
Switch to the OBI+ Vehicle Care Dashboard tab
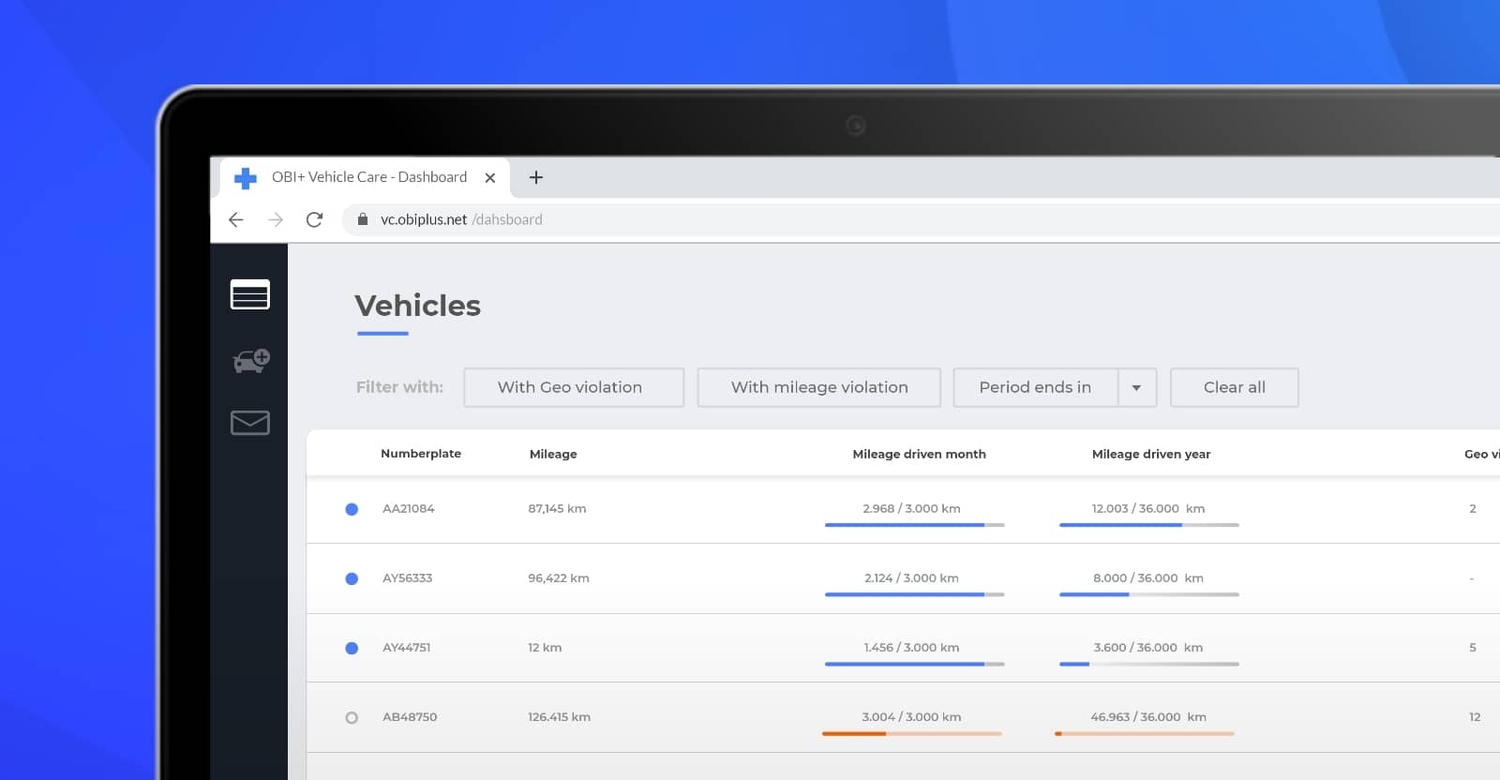368,177
